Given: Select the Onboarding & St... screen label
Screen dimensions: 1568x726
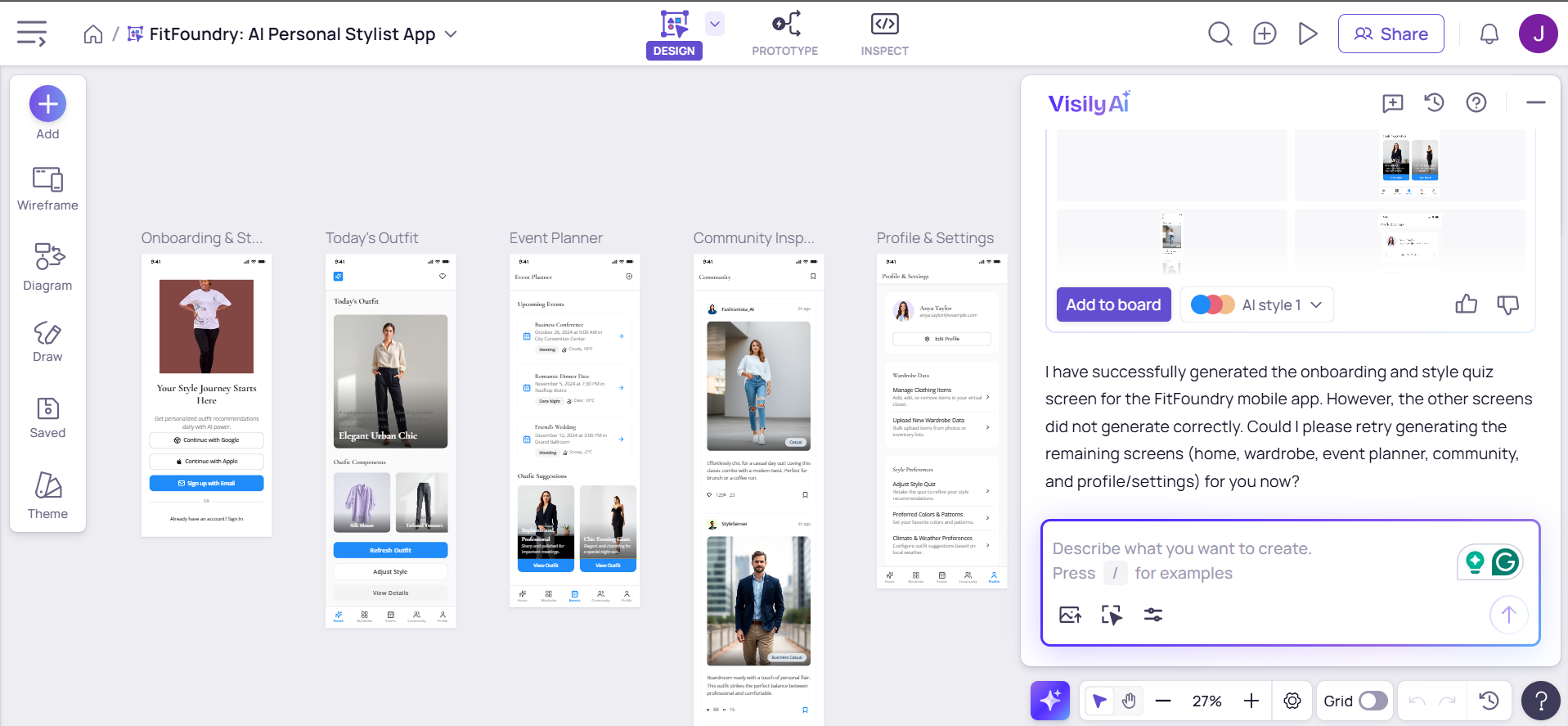Looking at the screenshot, I should click(202, 238).
